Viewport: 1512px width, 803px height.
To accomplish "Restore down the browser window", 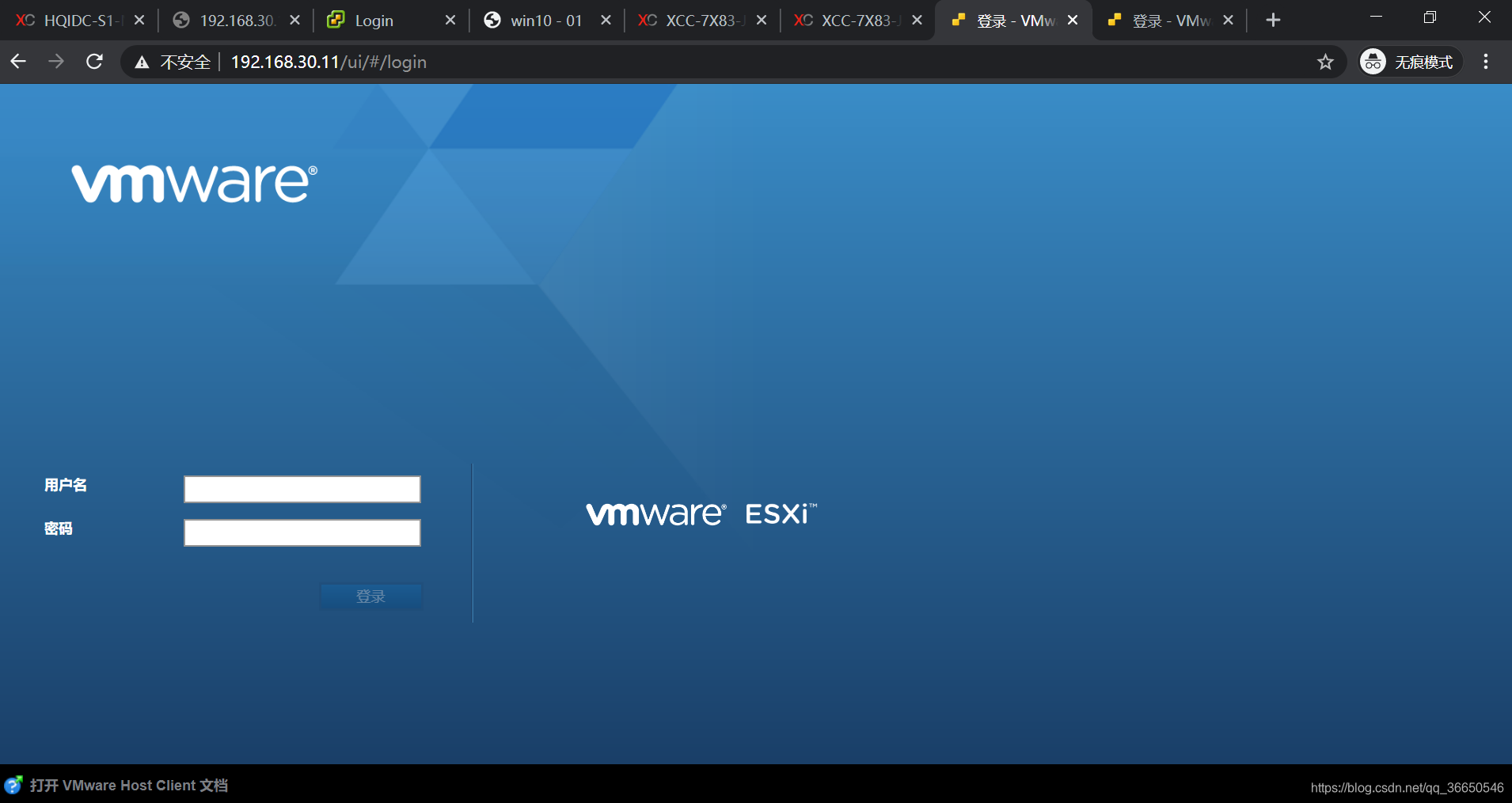I will [1430, 17].
